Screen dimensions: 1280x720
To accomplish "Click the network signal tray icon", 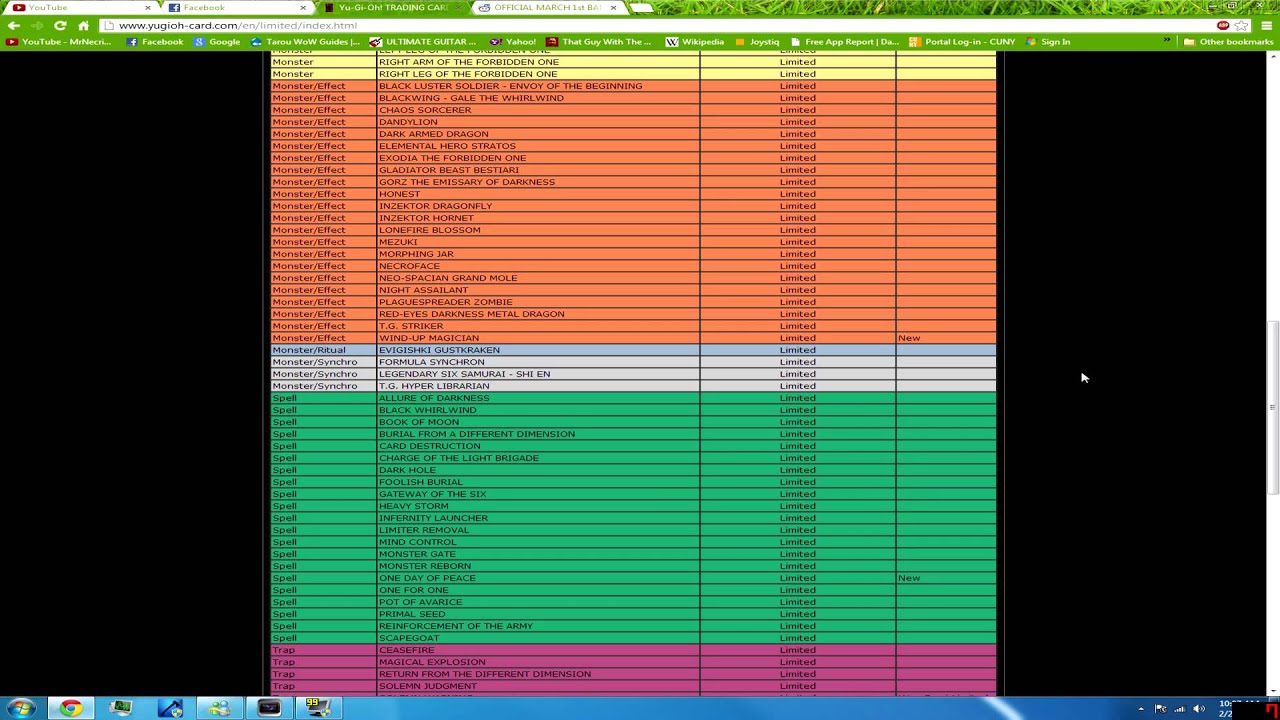I will point(1179,709).
